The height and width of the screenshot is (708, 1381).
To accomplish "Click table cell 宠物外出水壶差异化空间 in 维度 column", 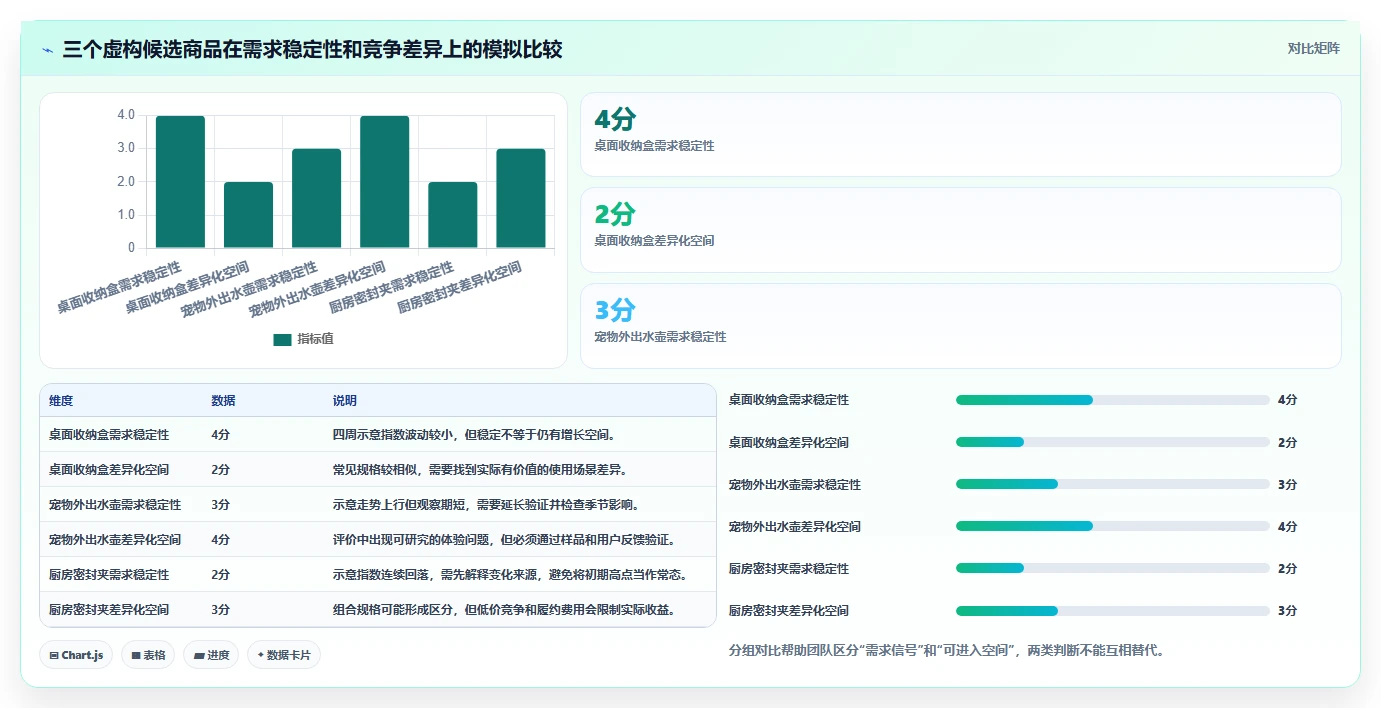I will pos(115,539).
